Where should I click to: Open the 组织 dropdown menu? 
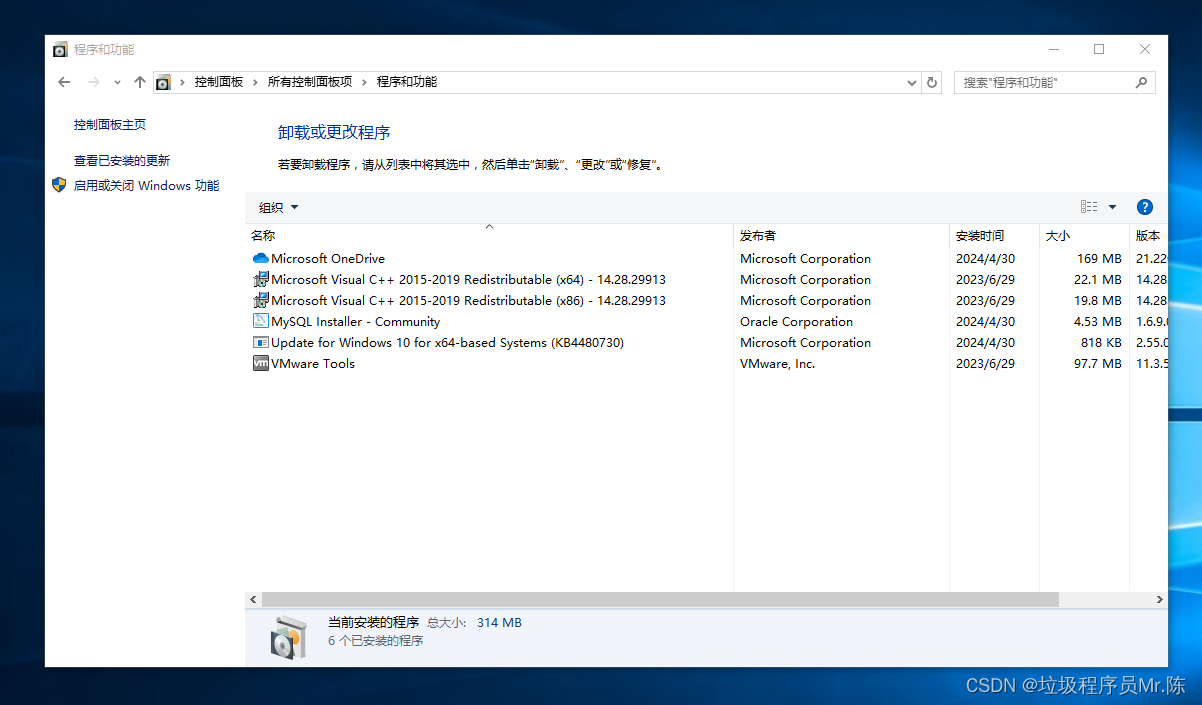click(x=278, y=207)
